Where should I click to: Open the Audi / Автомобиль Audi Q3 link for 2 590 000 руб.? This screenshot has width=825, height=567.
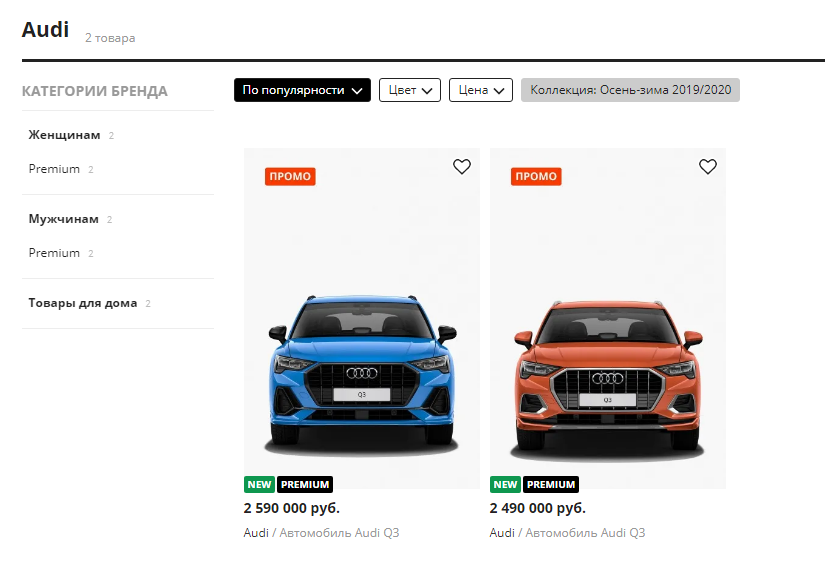pyautogui.click(x=321, y=533)
